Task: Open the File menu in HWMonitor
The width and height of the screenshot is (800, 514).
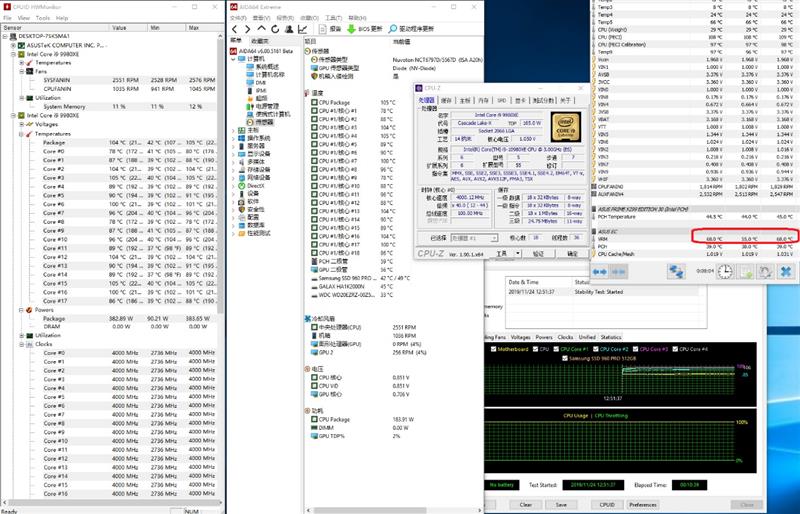Action: pos(8,18)
